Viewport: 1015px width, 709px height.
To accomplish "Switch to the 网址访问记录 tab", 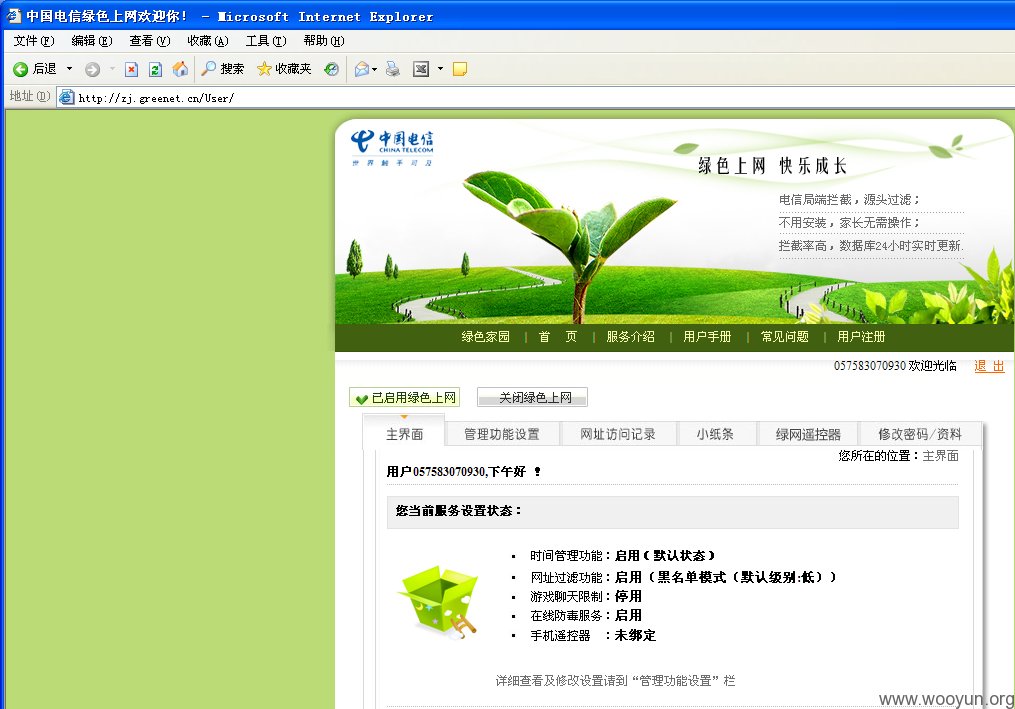I will (618, 434).
